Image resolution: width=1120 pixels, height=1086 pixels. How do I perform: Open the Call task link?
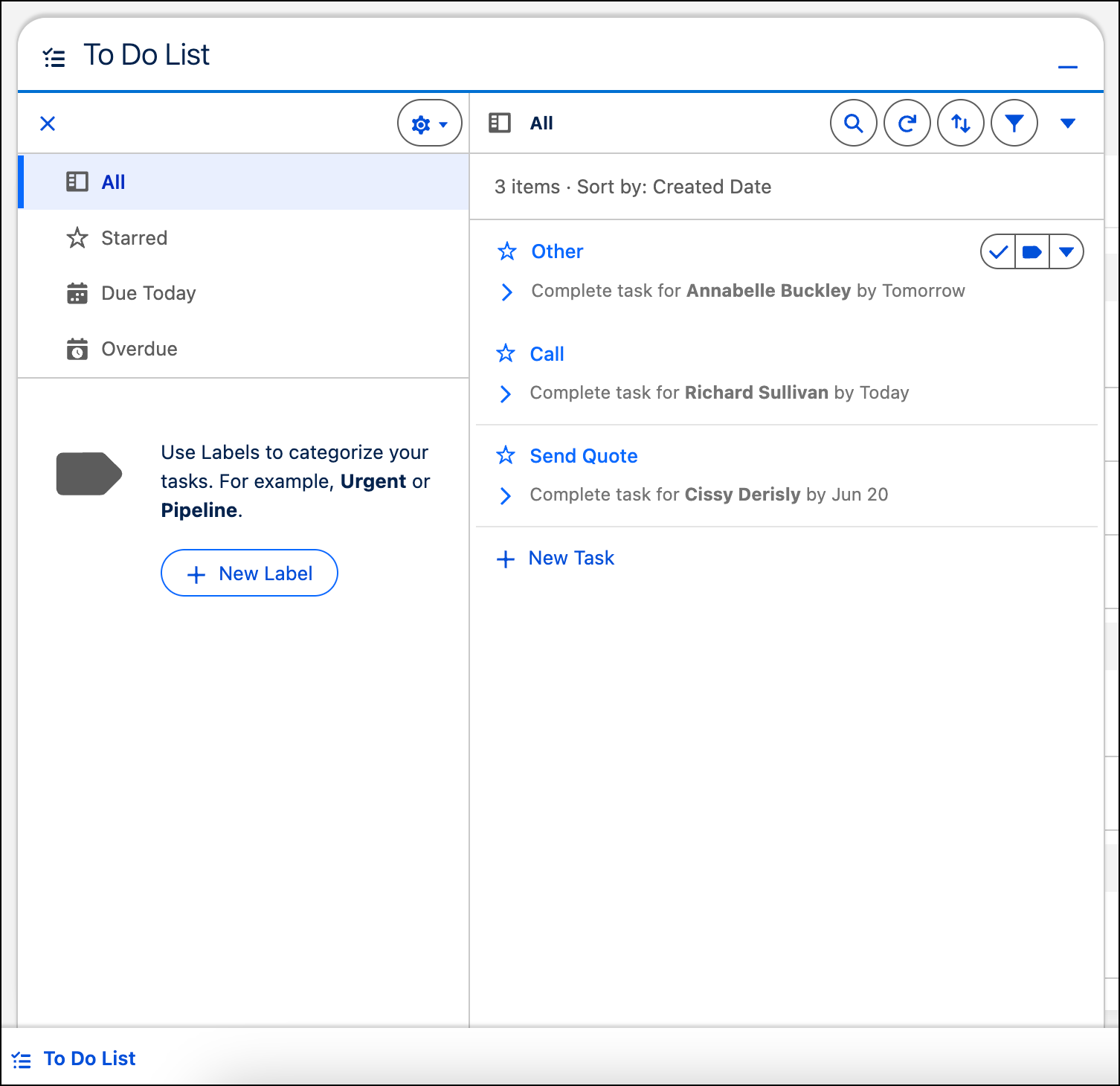[547, 354]
